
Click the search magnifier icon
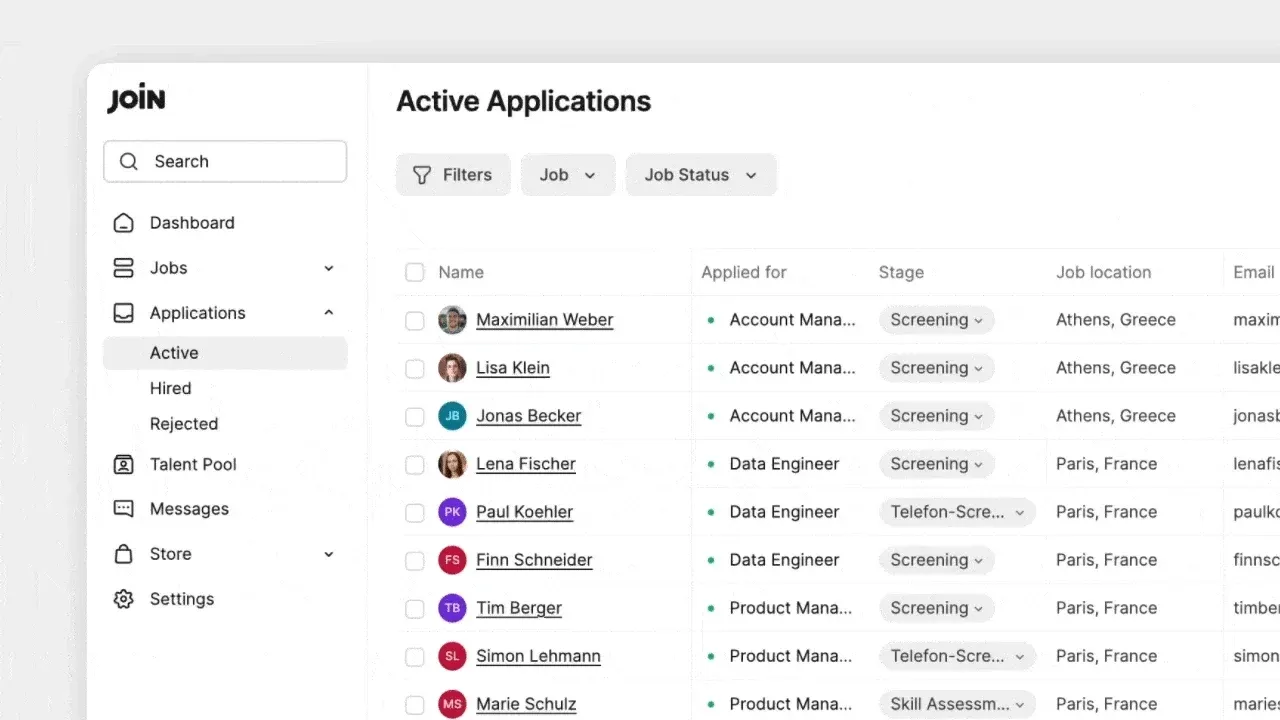[x=129, y=161]
